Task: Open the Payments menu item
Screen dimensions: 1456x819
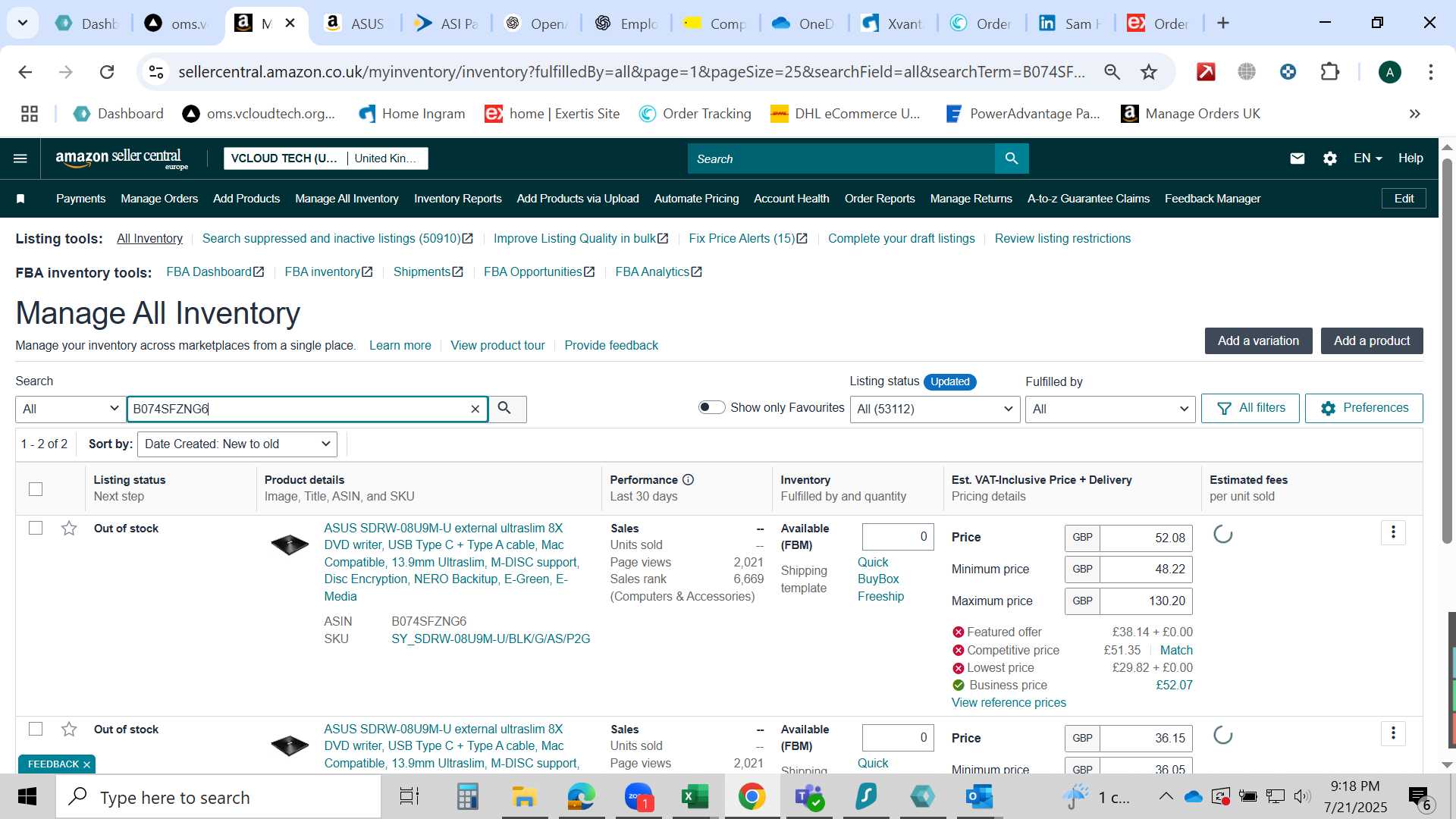Action: pos(80,199)
